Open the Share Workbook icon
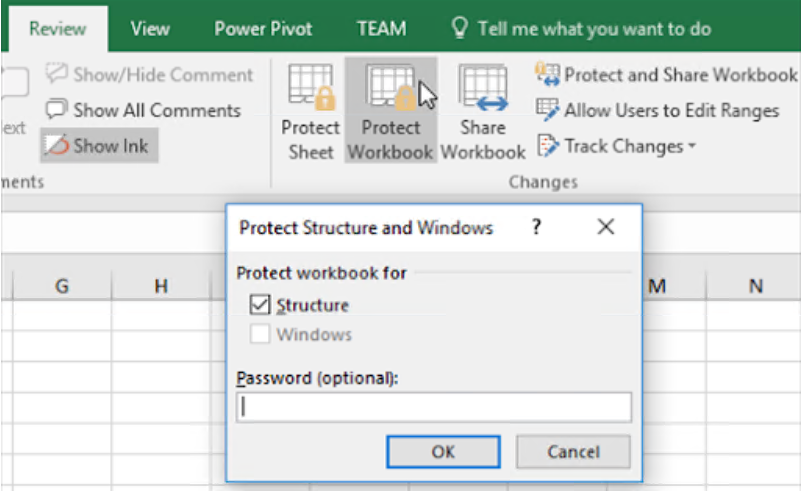Screen dimensions: 801x491 483,88
